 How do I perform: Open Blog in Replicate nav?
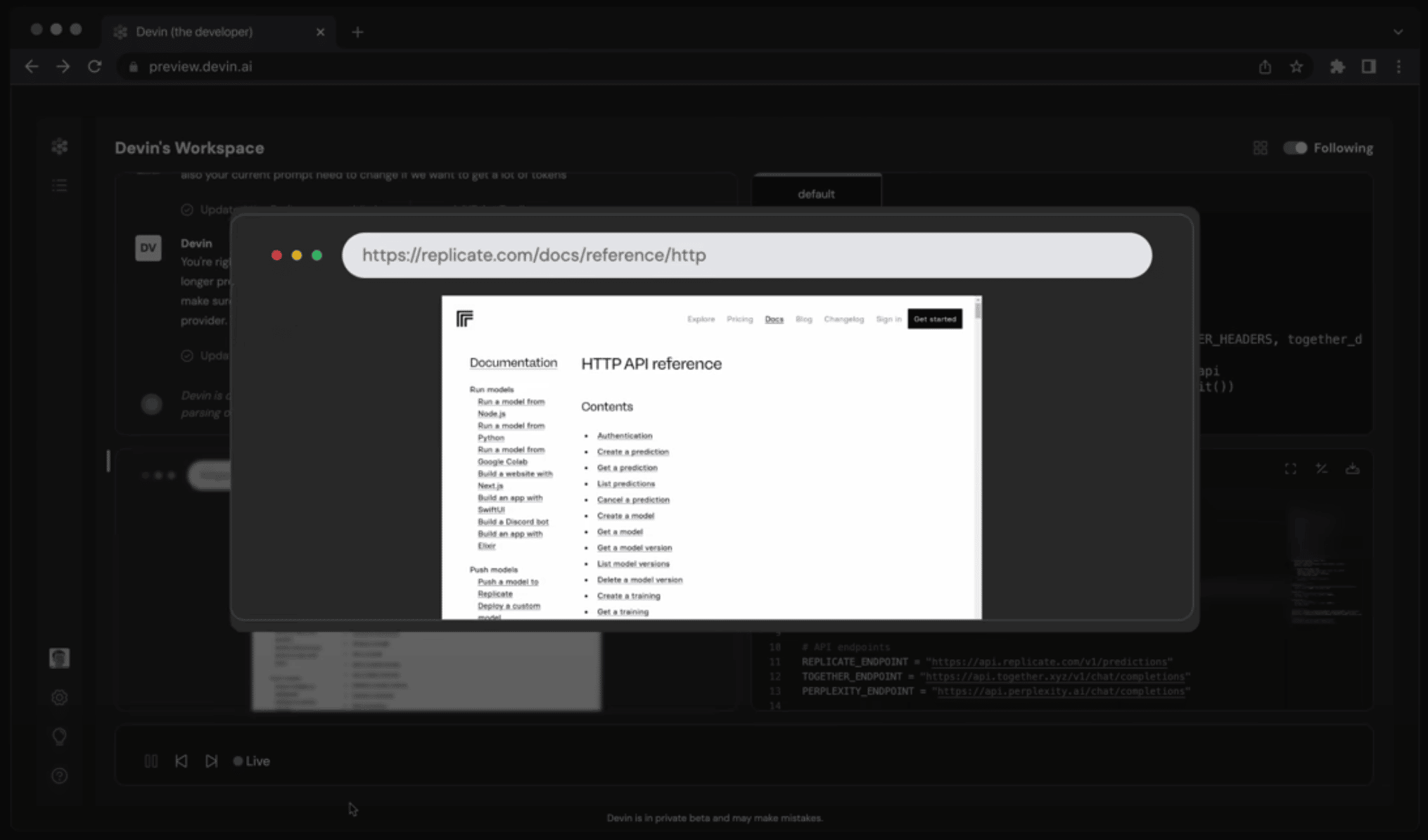(x=803, y=319)
